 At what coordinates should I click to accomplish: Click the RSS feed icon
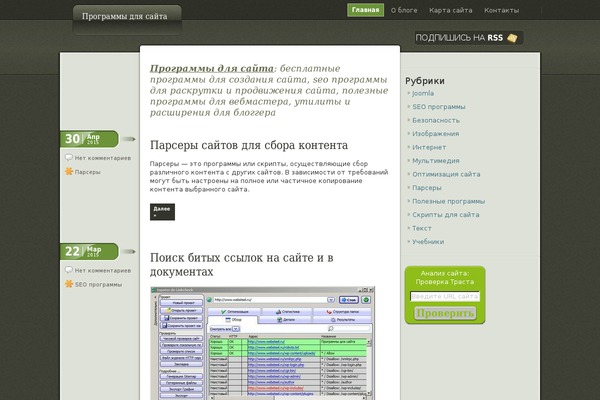[512, 38]
